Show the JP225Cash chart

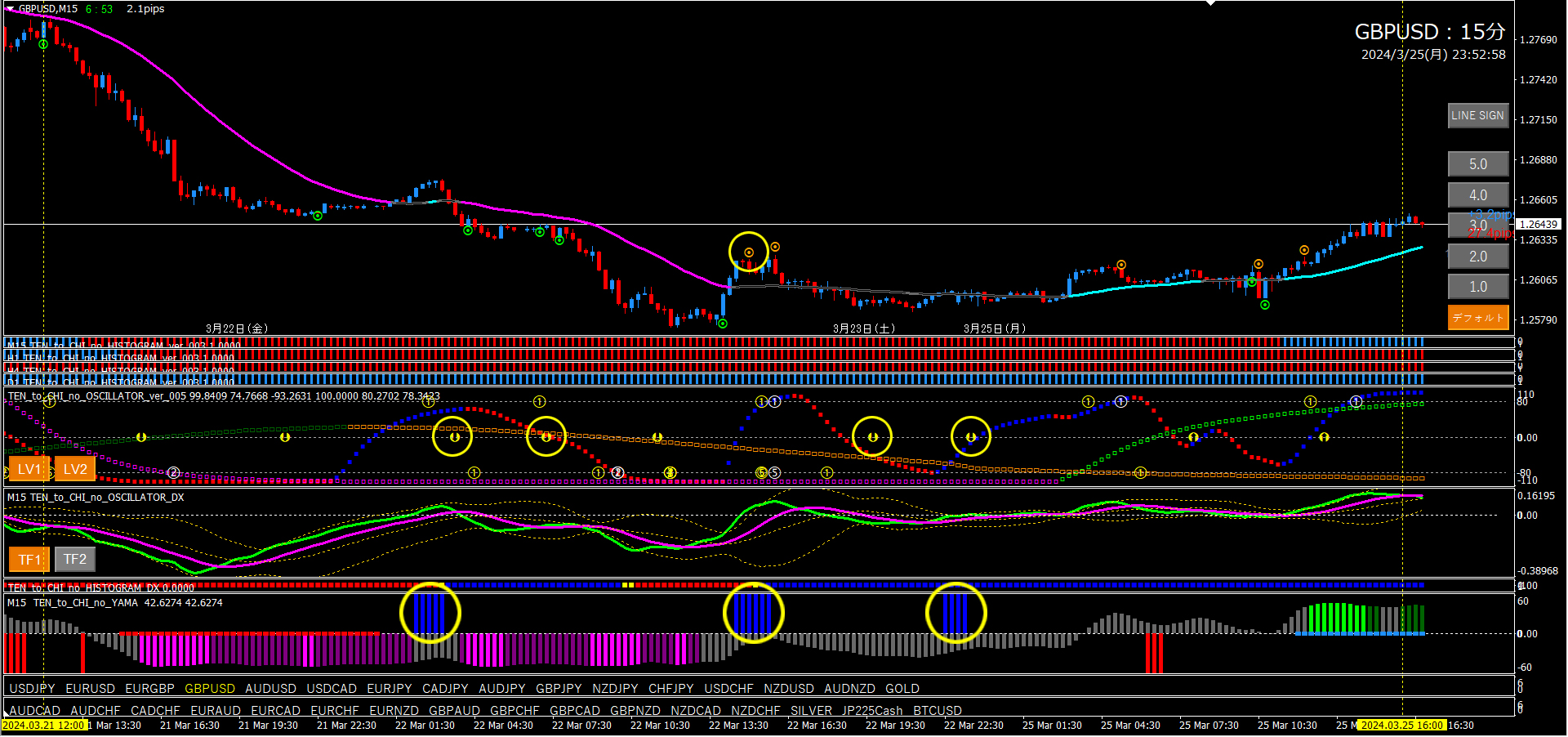click(872, 711)
